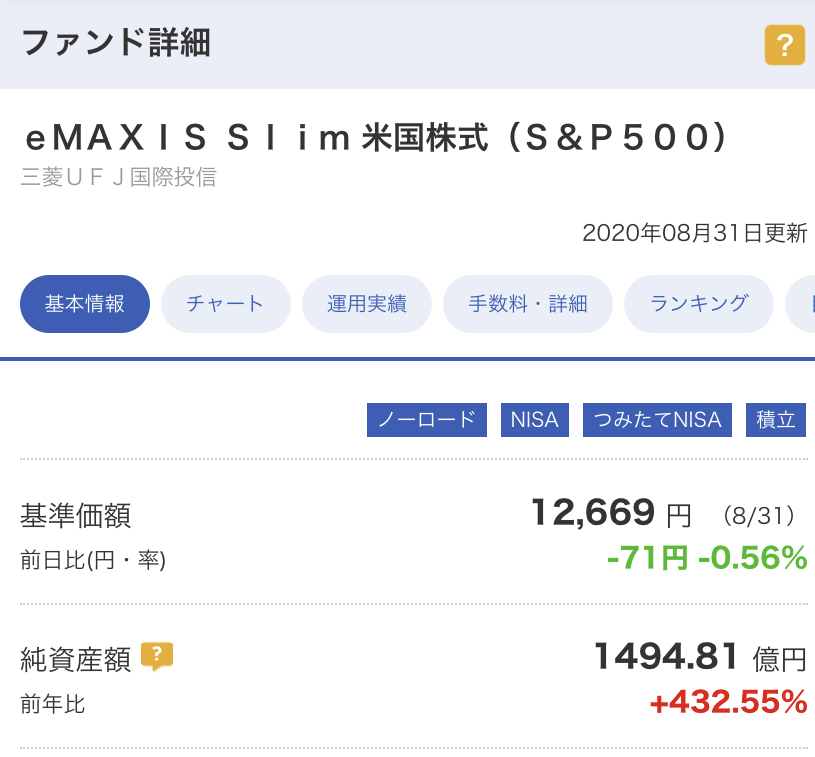Screen dimensions: 815x757
Task: Show the ランキング tab
Action: click(x=699, y=304)
